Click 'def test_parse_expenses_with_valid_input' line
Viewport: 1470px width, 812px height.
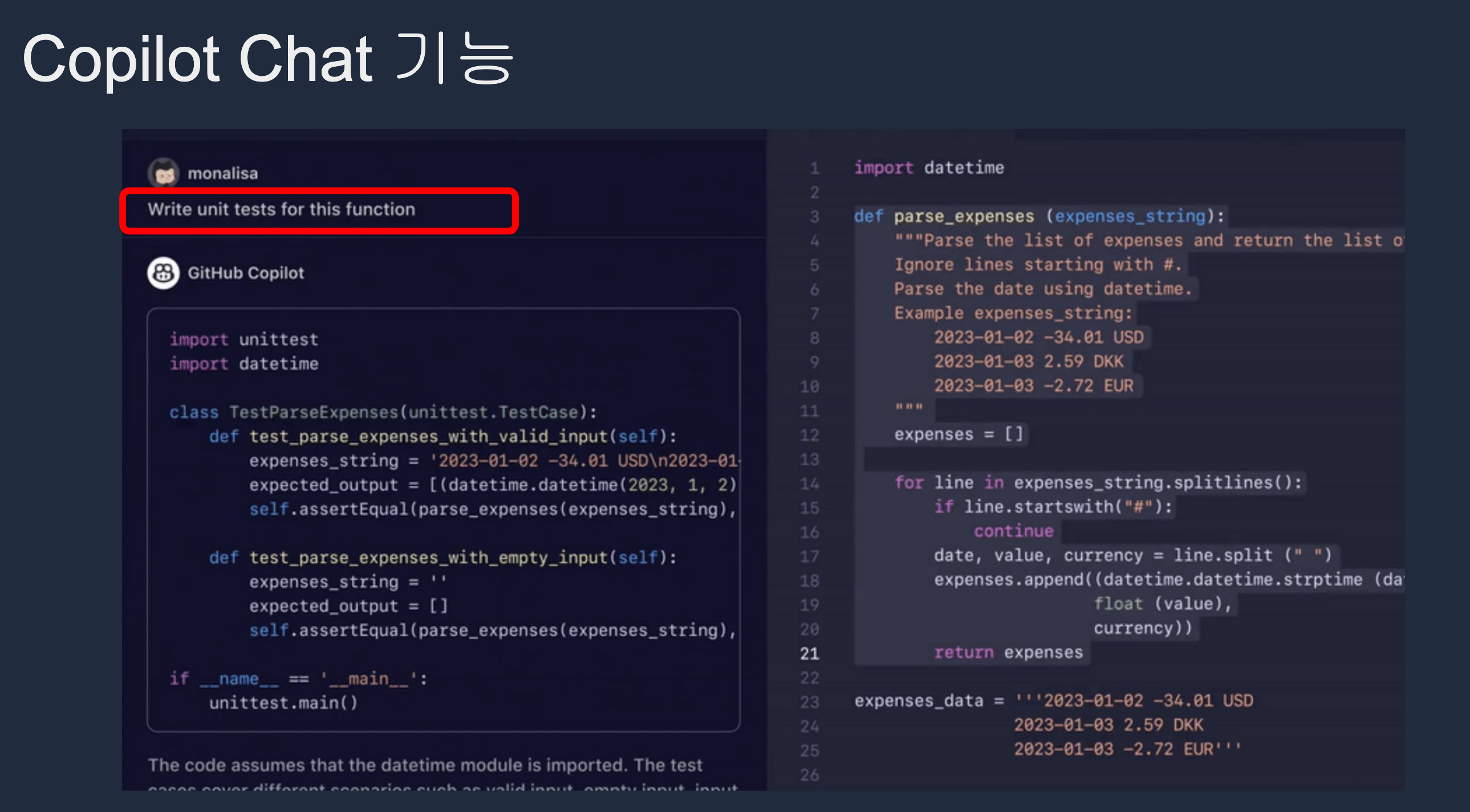443,437
